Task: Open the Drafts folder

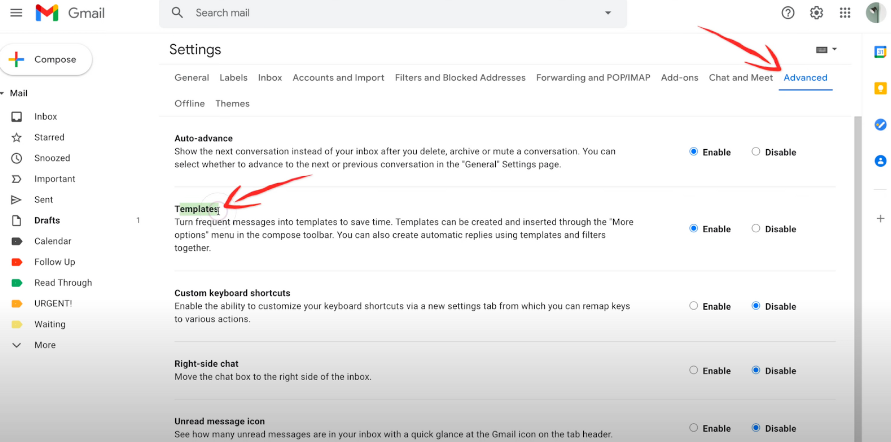Action: (x=47, y=220)
